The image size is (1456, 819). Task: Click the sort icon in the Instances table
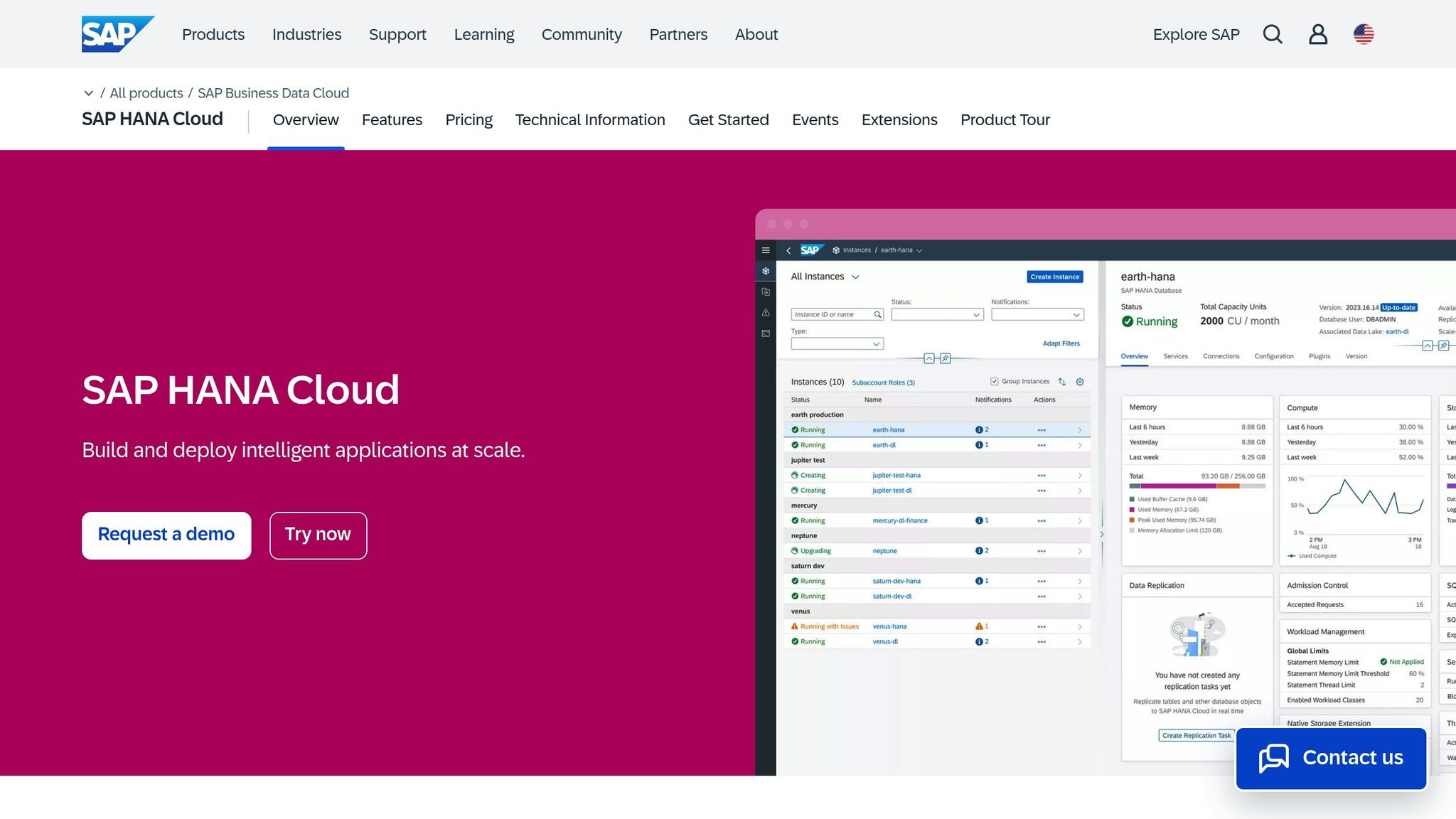1062,382
